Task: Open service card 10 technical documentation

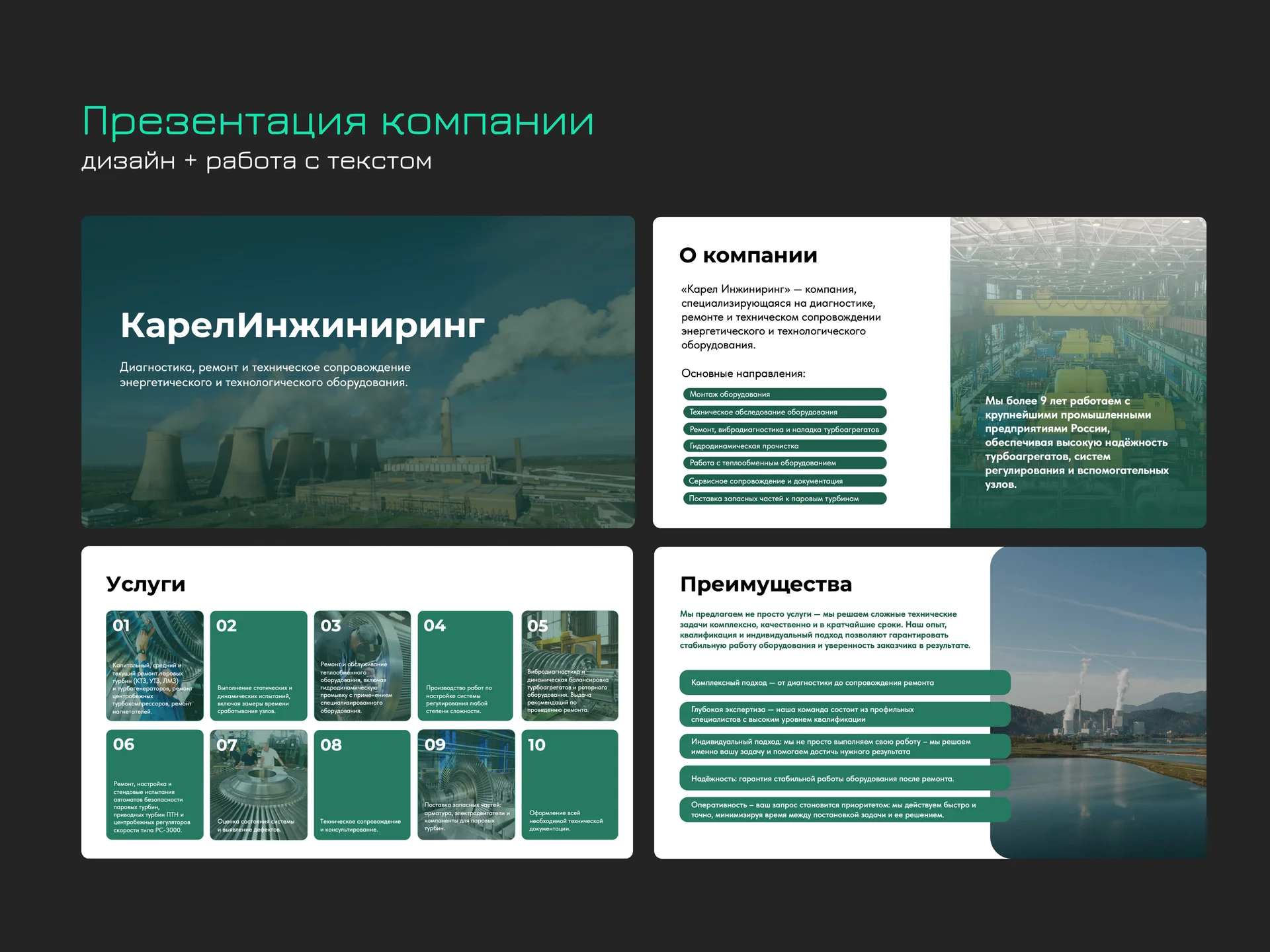Action: click(x=570, y=785)
